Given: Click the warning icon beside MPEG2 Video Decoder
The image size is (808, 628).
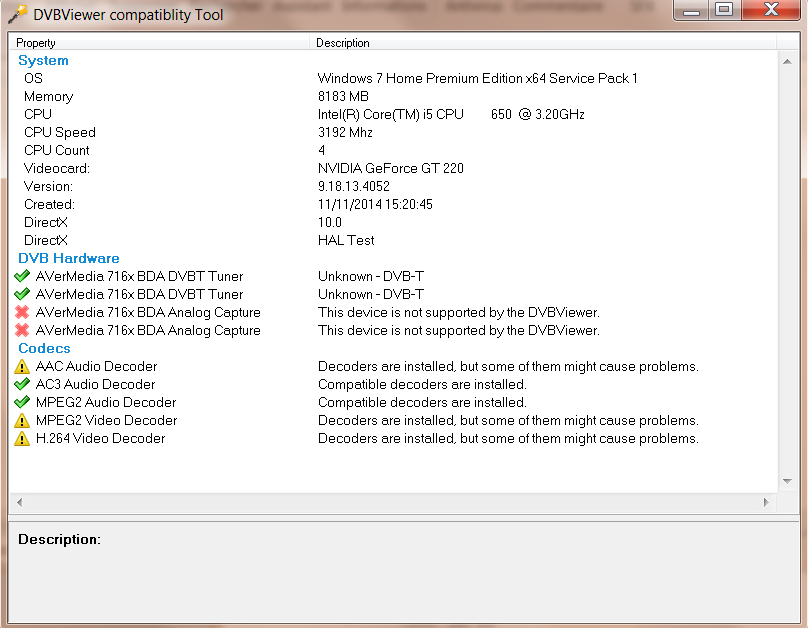Looking at the screenshot, I should click(x=22, y=420).
